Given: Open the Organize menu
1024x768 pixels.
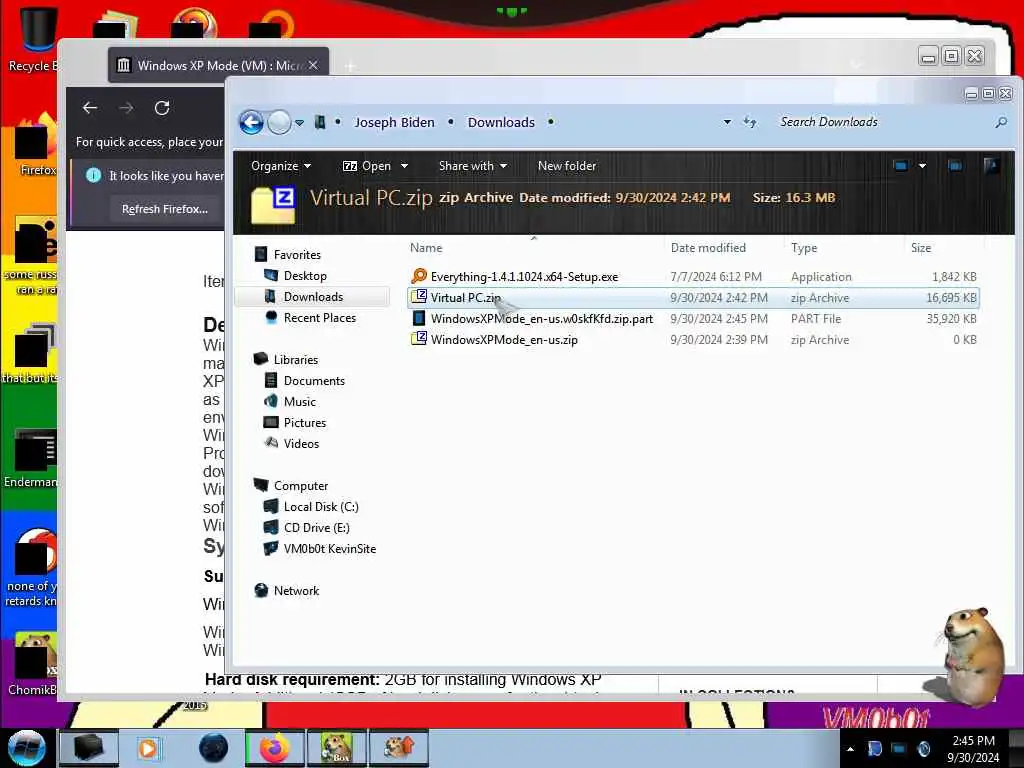Looking at the screenshot, I should coord(281,166).
